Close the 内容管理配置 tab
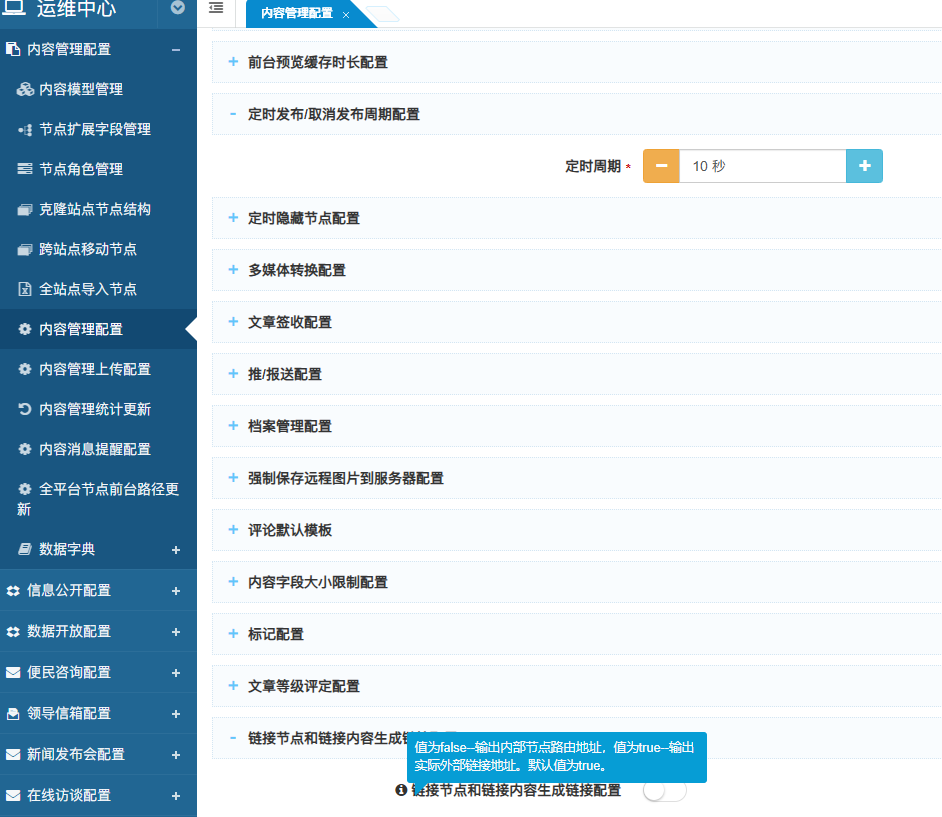The height and width of the screenshot is (817, 942). (x=346, y=15)
